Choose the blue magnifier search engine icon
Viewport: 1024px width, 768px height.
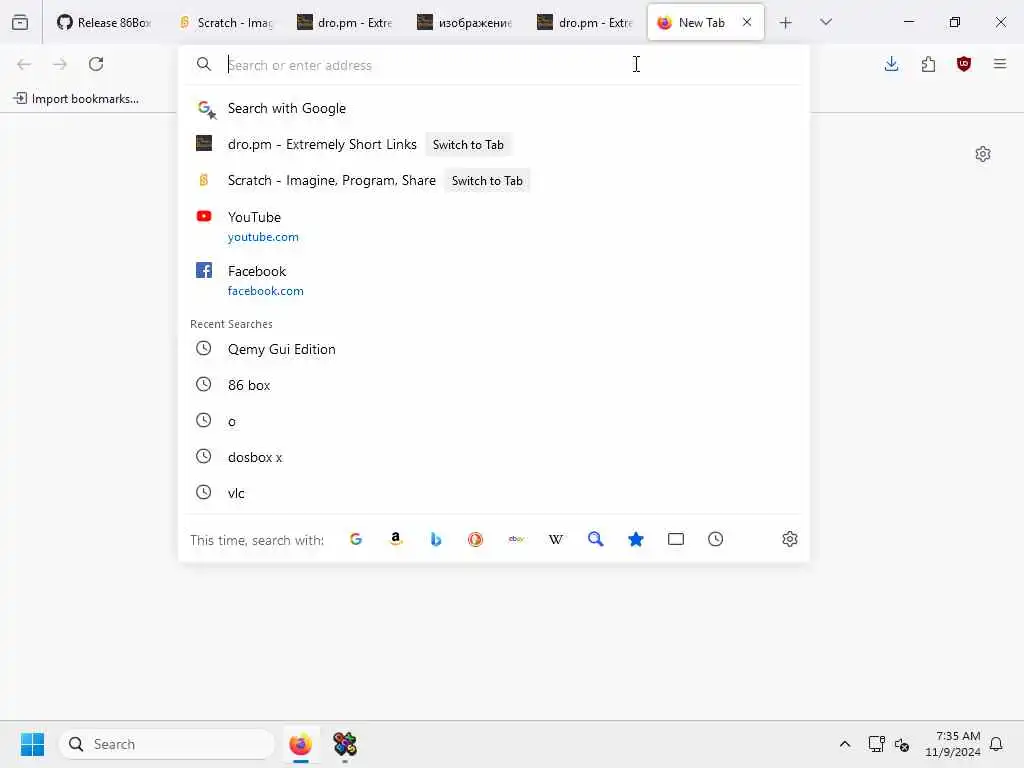click(x=596, y=539)
